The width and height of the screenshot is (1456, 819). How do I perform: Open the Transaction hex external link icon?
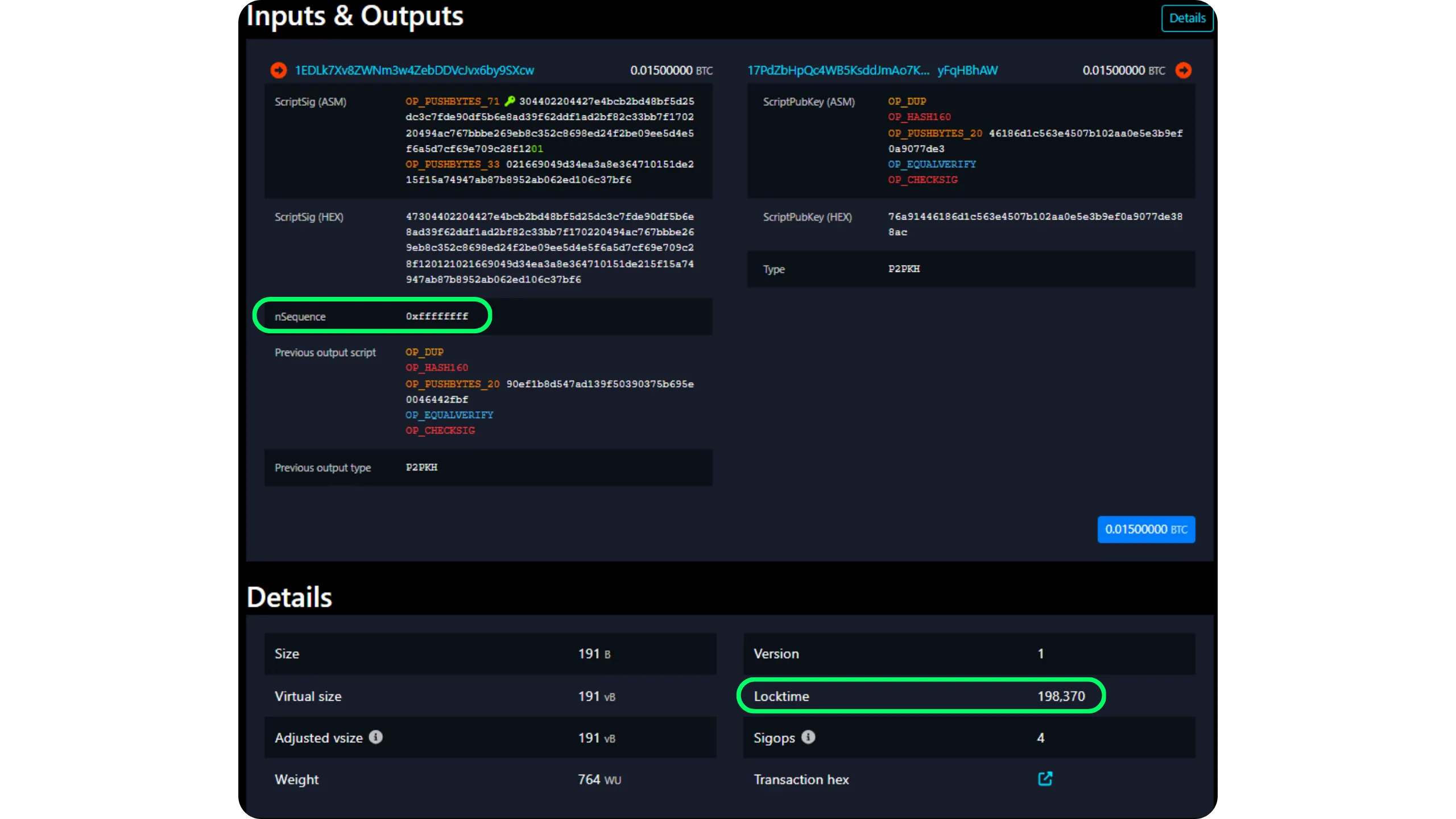[1045, 779]
